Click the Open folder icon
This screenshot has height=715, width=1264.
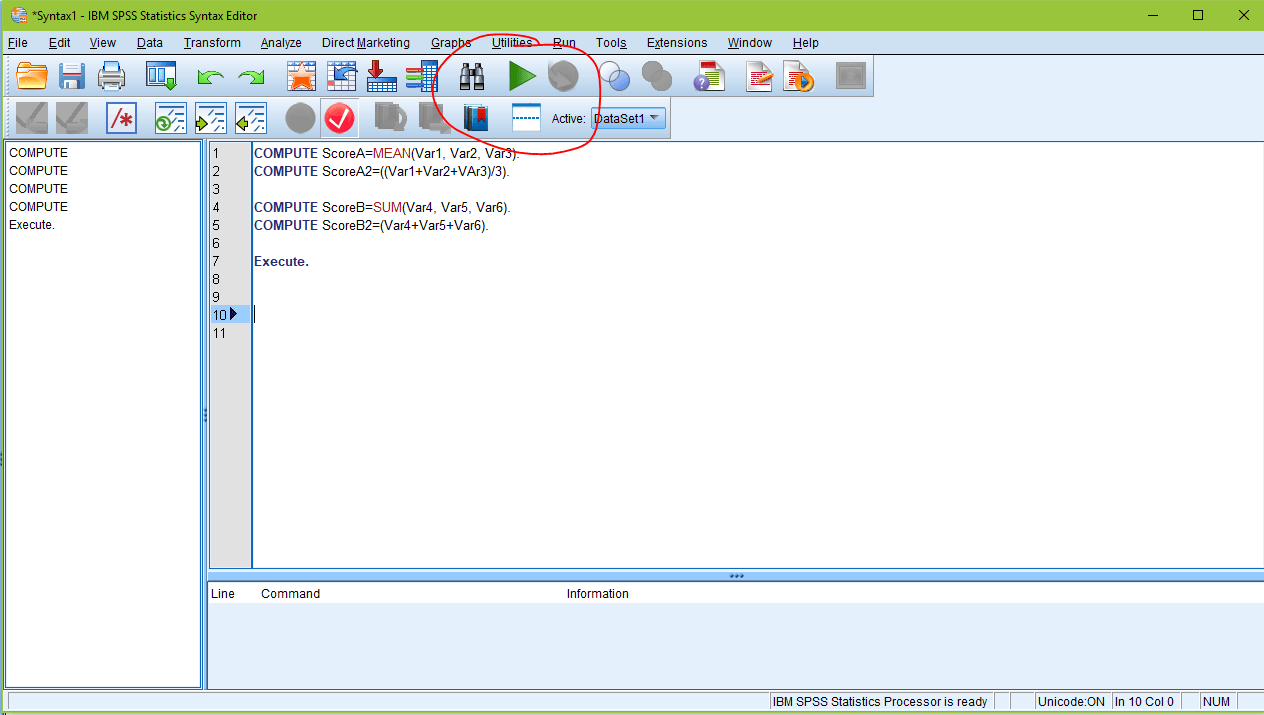click(x=32, y=76)
